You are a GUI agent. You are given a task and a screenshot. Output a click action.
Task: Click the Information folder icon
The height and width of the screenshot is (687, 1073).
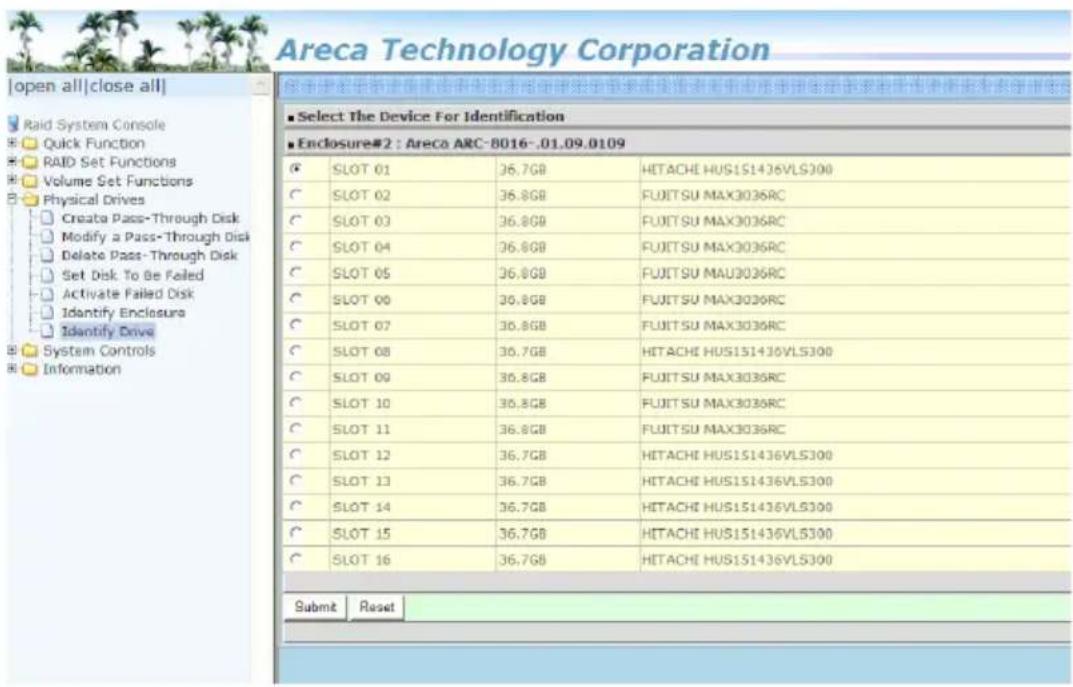click(x=29, y=370)
